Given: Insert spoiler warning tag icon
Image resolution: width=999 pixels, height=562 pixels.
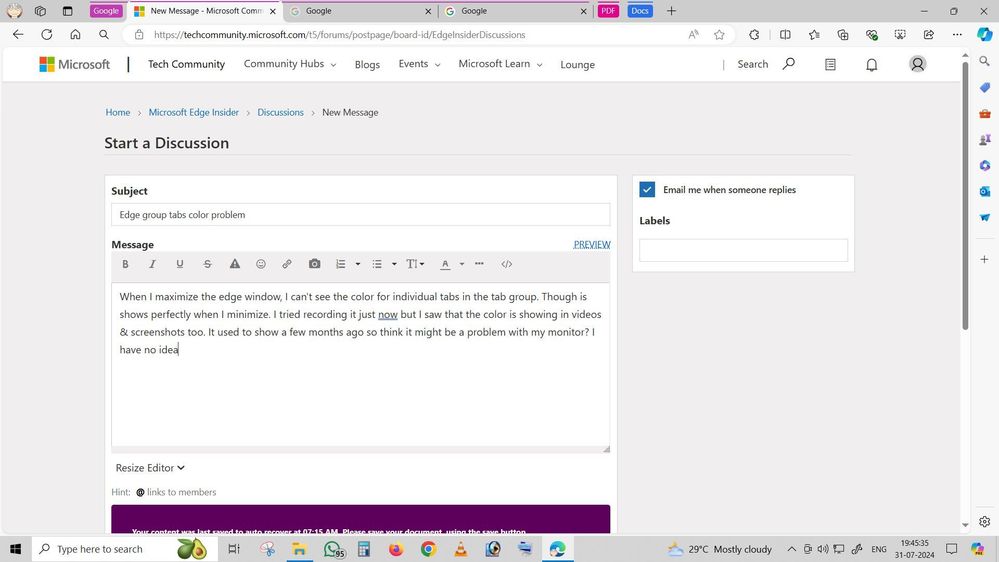Looking at the screenshot, I should [234, 264].
